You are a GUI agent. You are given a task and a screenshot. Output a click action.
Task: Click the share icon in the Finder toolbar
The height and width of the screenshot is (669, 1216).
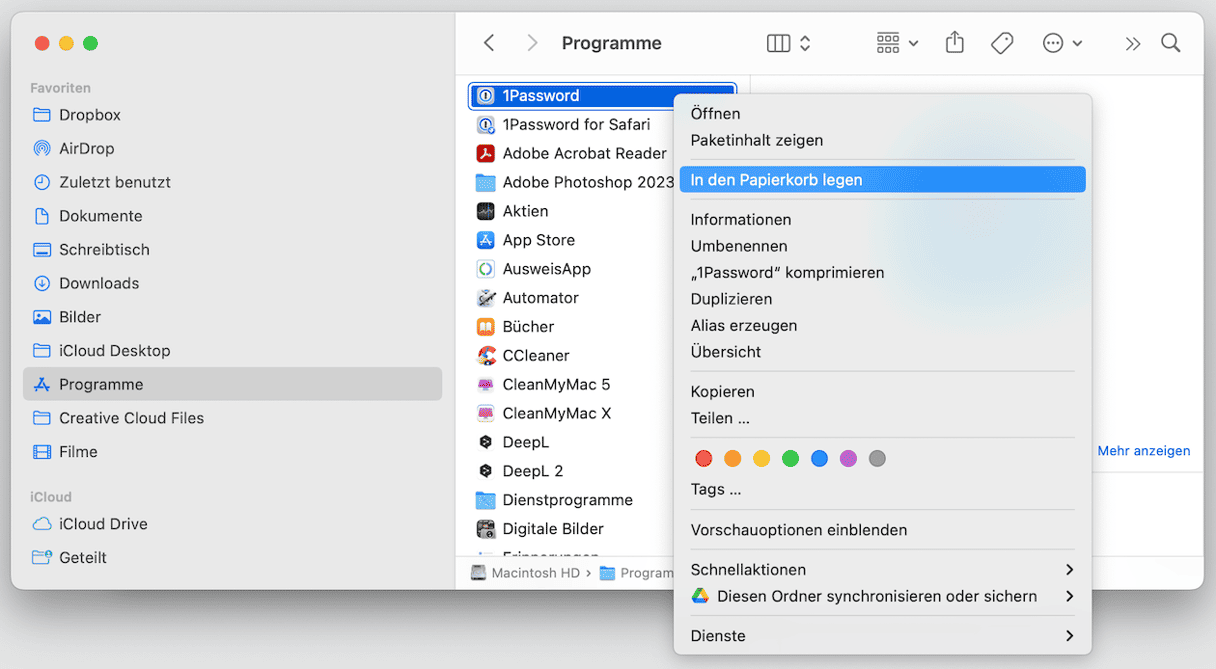pos(955,43)
